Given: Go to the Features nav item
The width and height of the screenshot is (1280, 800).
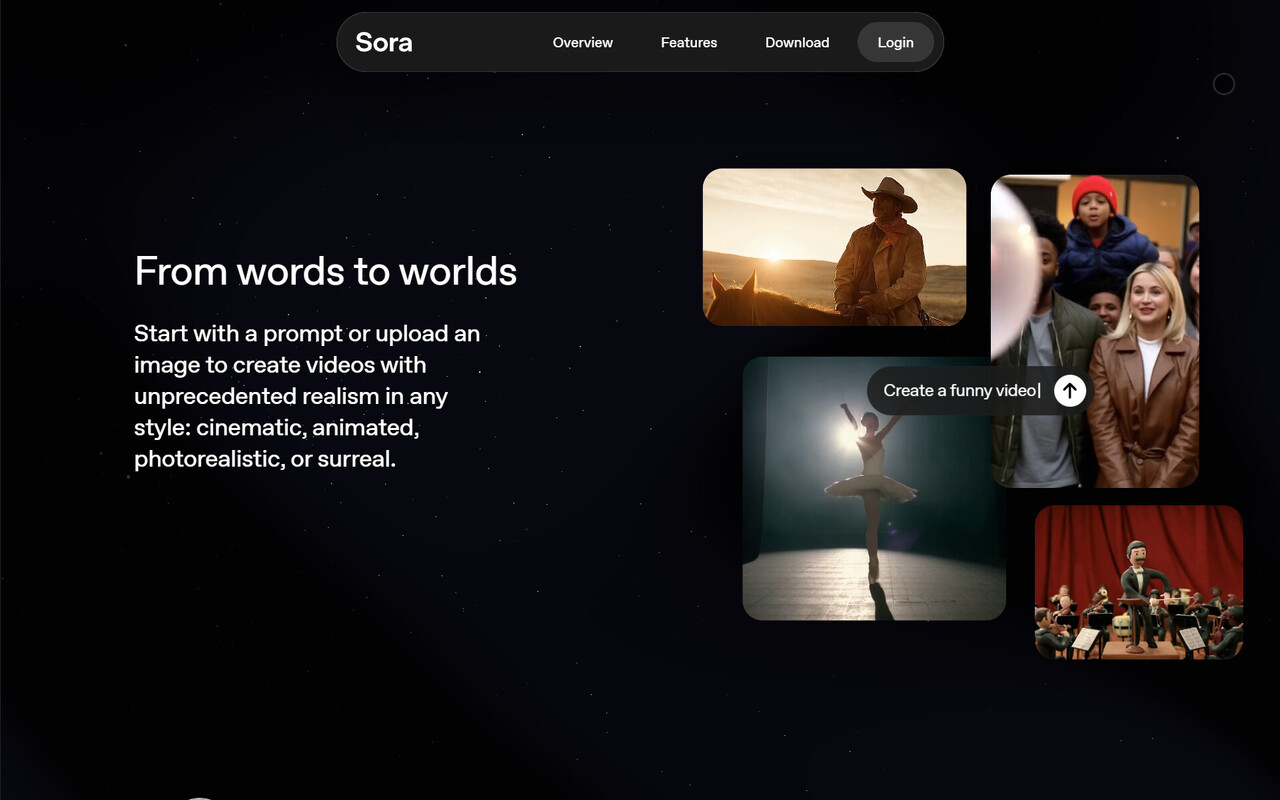Looking at the screenshot, I should pos(688,42).
